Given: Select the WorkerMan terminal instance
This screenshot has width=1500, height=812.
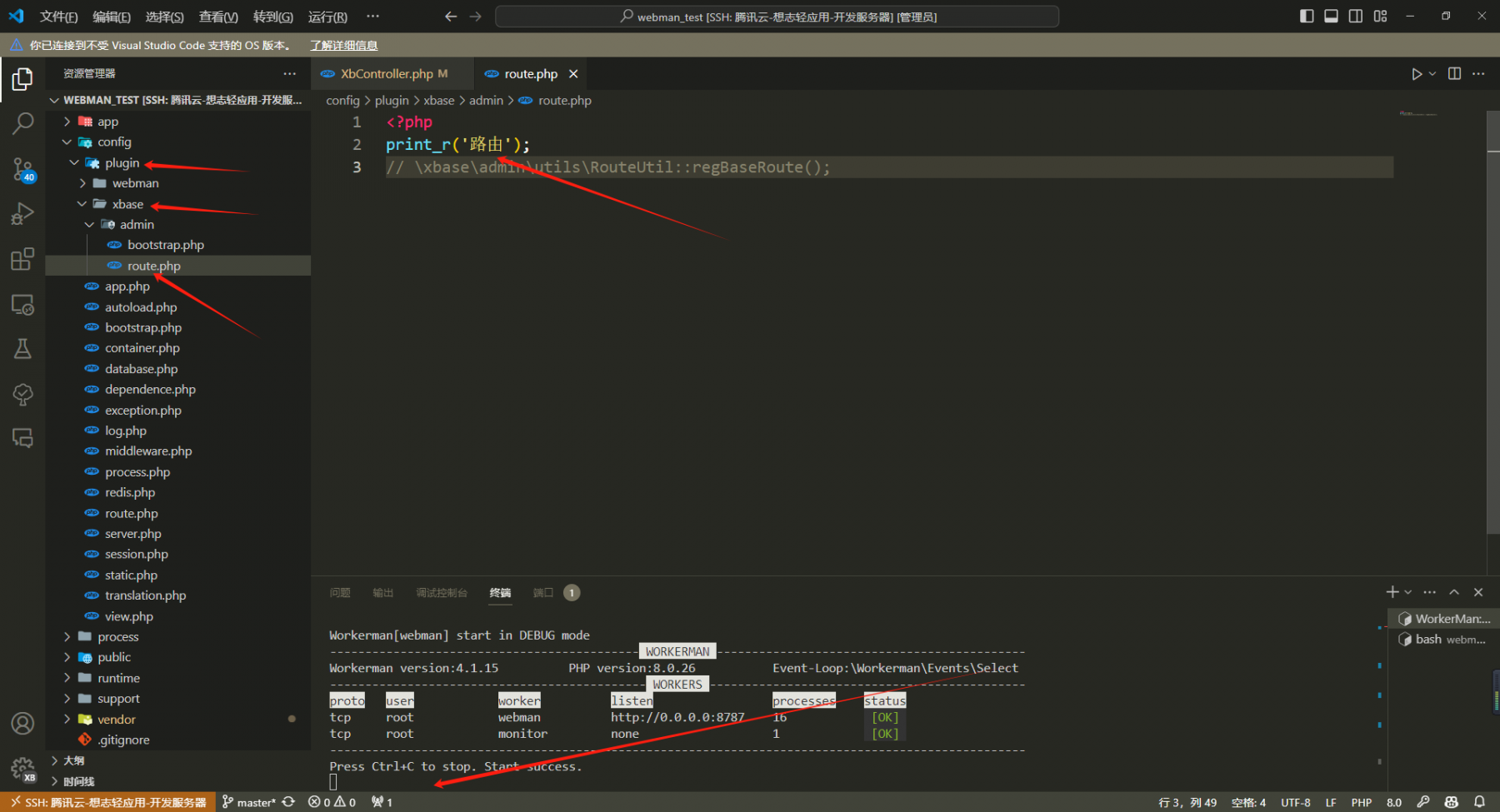Looking at the screenshot, I should coord(1445,619).
